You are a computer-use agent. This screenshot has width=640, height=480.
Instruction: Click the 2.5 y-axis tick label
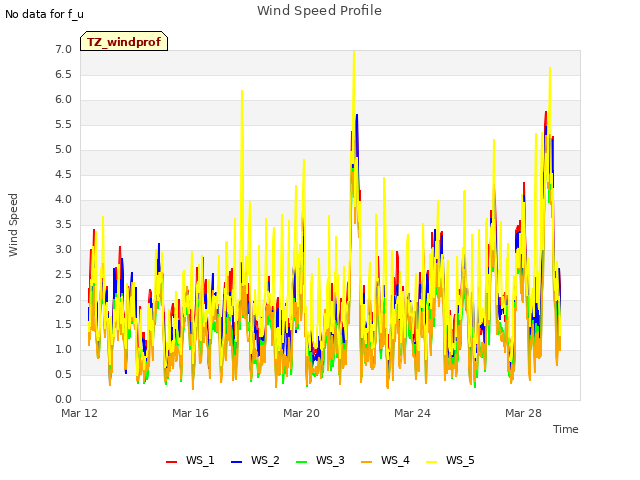(x=63, y=275)
